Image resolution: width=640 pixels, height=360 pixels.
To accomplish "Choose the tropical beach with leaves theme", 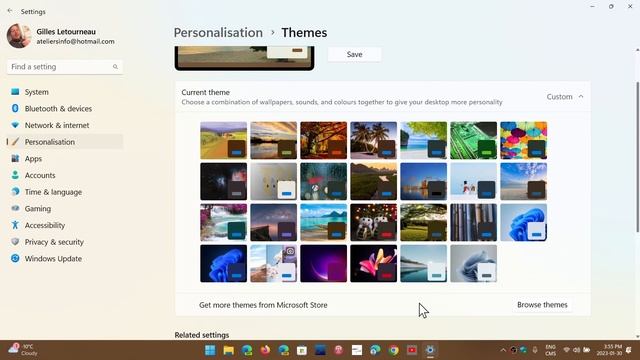I will click(423, 140).
